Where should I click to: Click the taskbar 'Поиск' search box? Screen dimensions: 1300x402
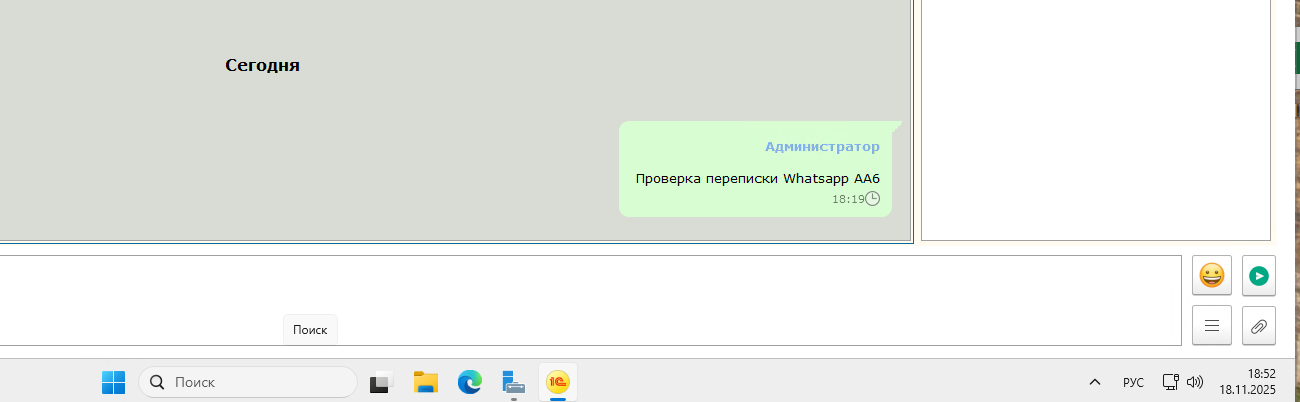248,382
